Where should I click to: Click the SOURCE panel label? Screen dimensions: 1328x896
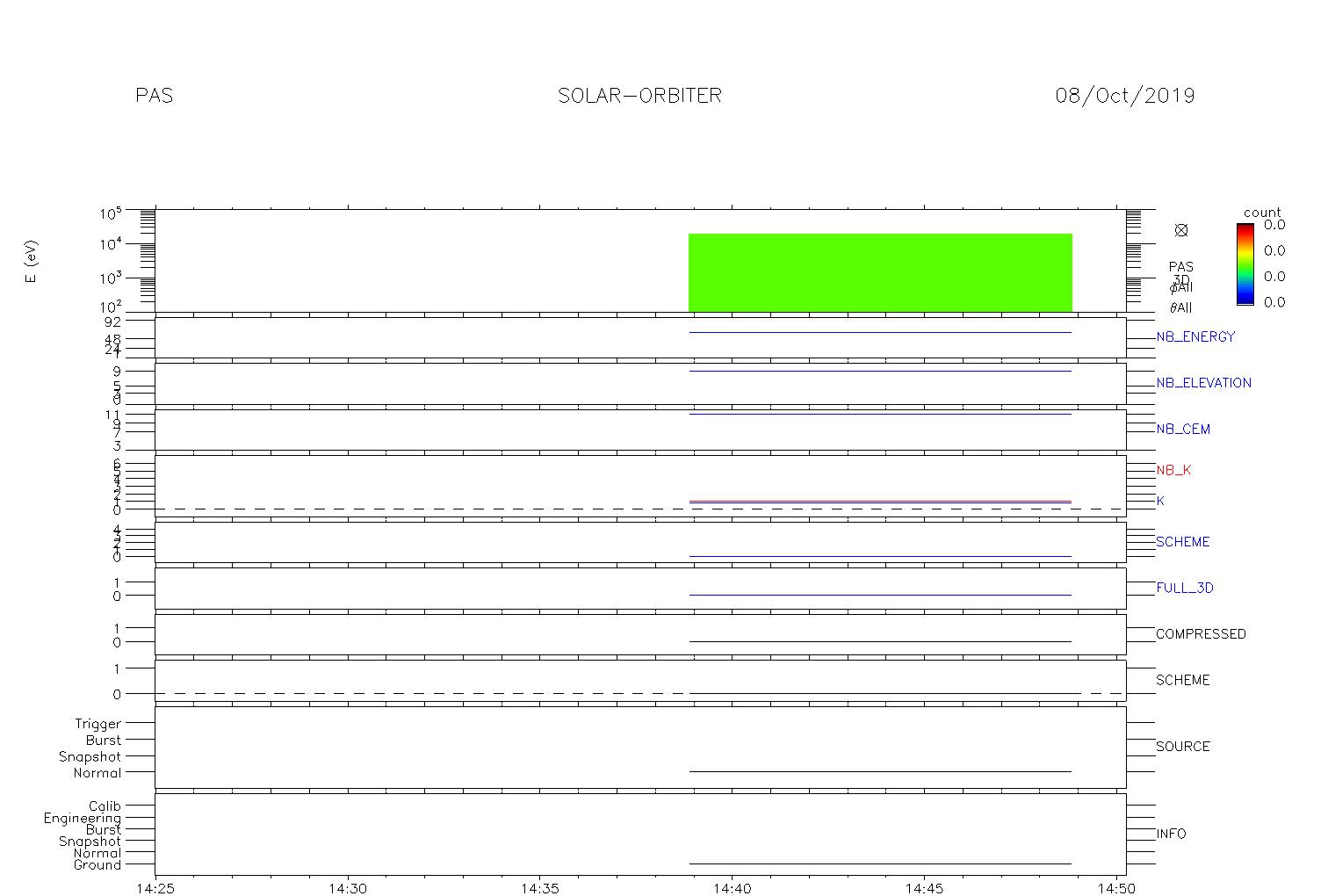(1183, 747)
